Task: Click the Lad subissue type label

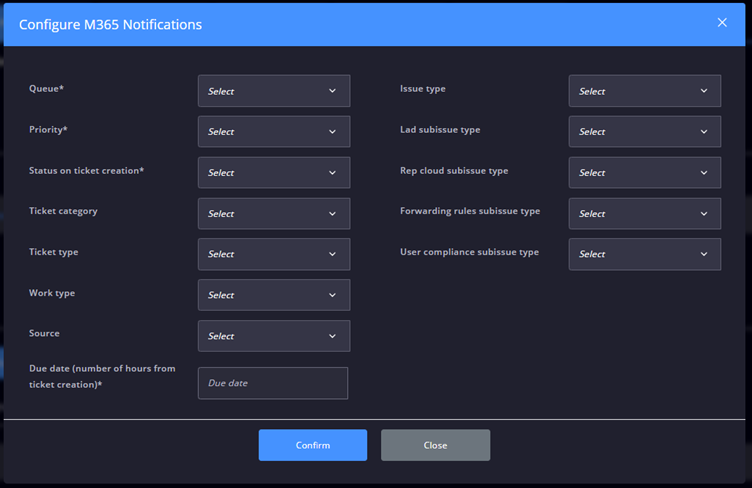Action: click(440, 130)
